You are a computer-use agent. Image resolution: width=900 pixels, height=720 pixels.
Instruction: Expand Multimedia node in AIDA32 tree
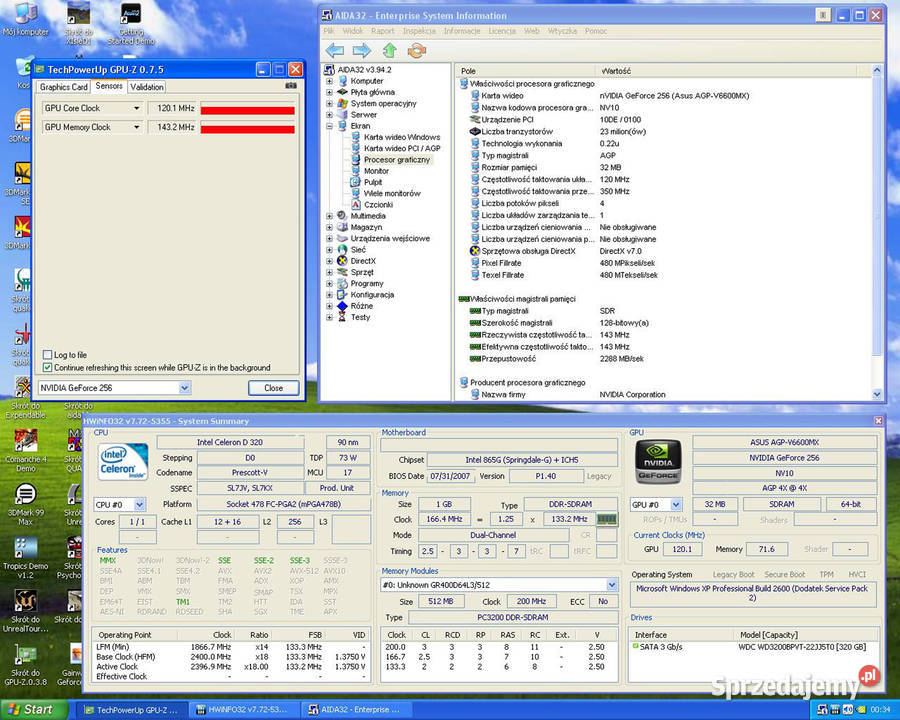tap(329, 216)
